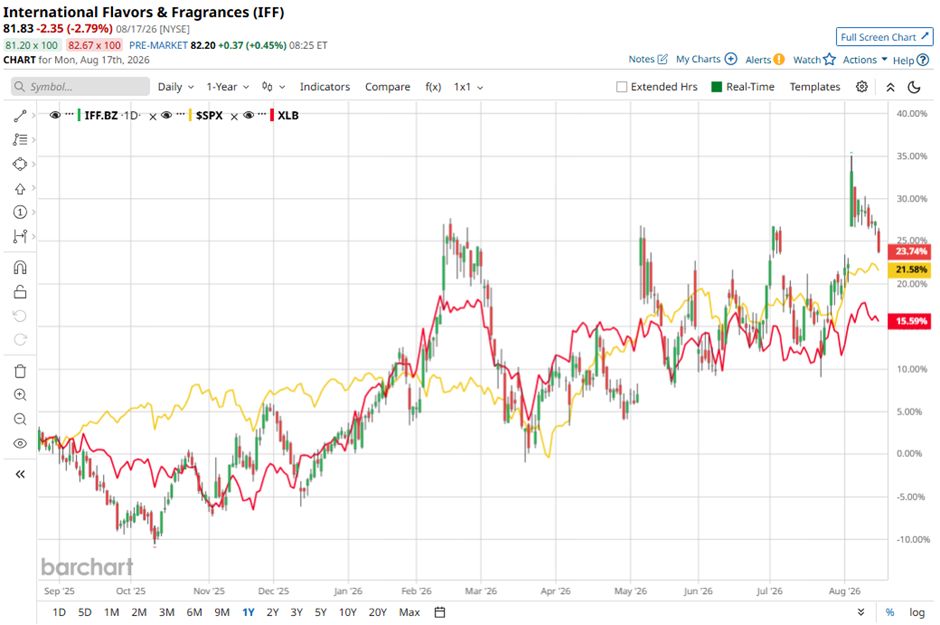The height and width of the screenshot is (625, 940).
Task: Activate the magnet snap tool
Action: click(20, 267)
